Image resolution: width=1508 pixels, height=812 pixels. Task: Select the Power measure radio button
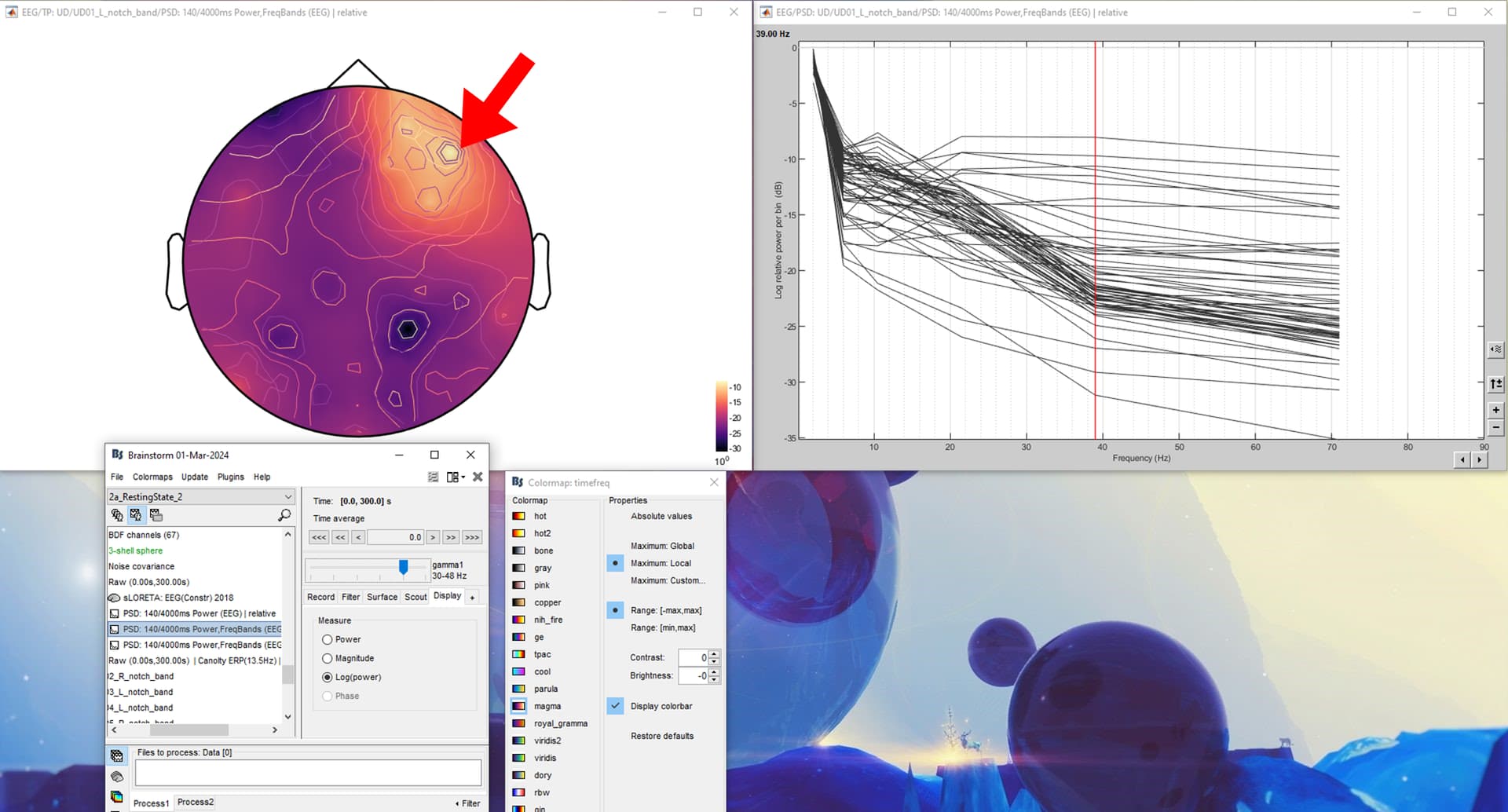[328, 639]
